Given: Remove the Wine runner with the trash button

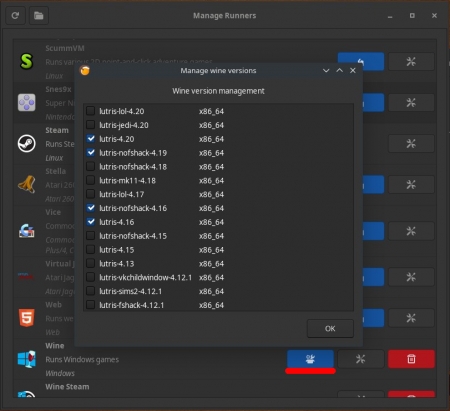Looking at the screenshot, I should click(x=411, y=359).
